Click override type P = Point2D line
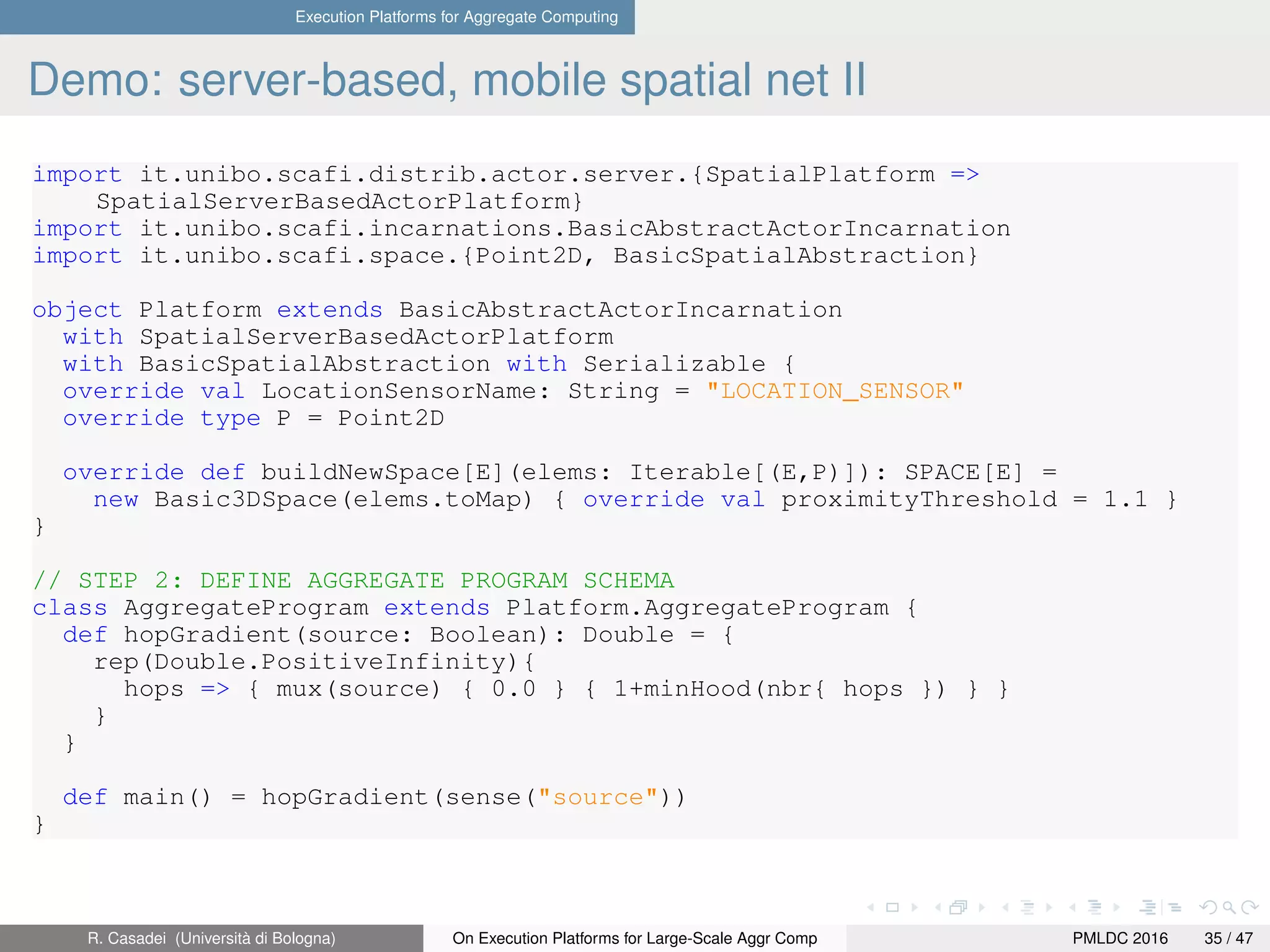The height and width of the screenshot is (952, 1270). 254,419
